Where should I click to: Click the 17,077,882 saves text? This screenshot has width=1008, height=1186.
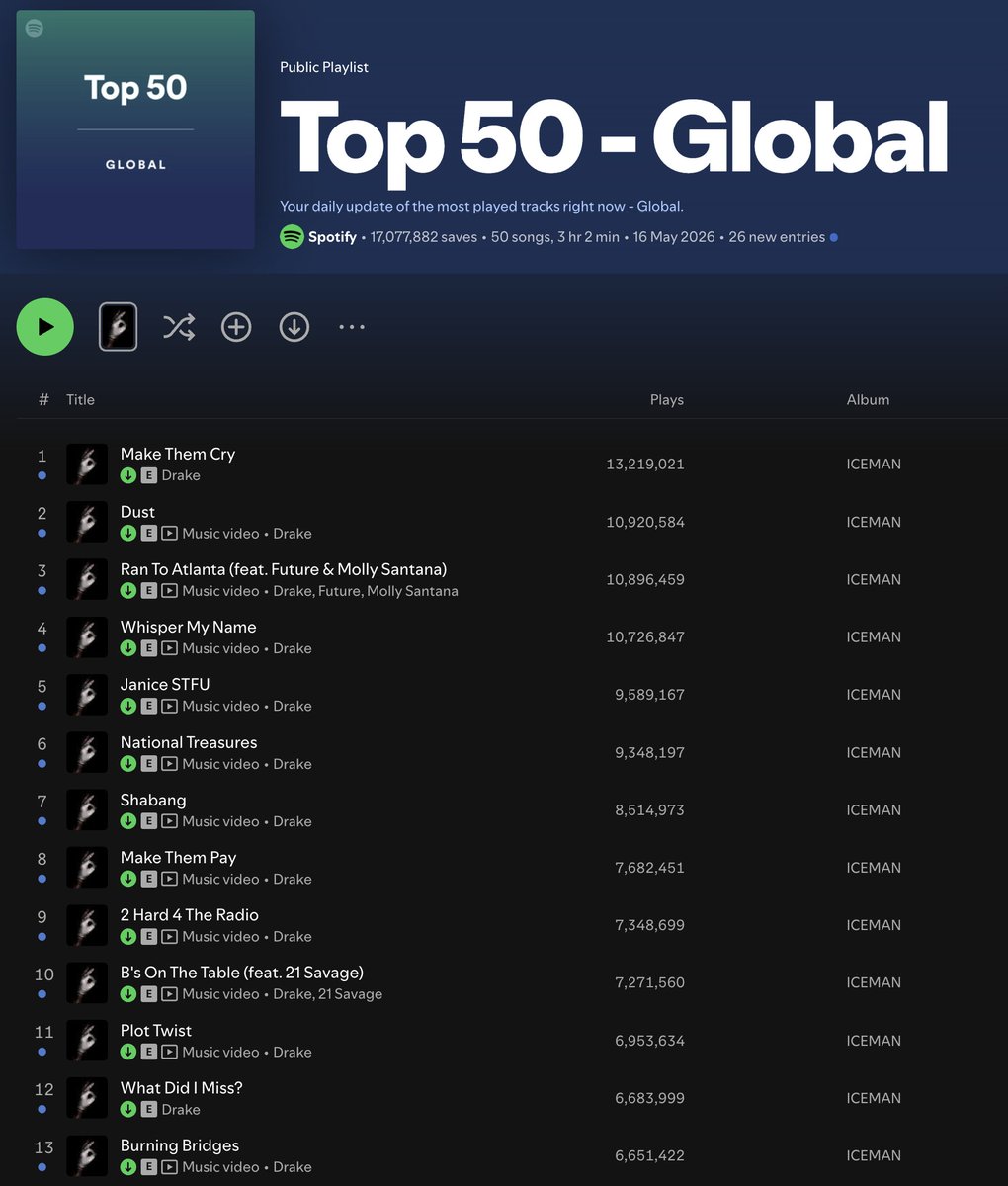(x=424, y=237)
